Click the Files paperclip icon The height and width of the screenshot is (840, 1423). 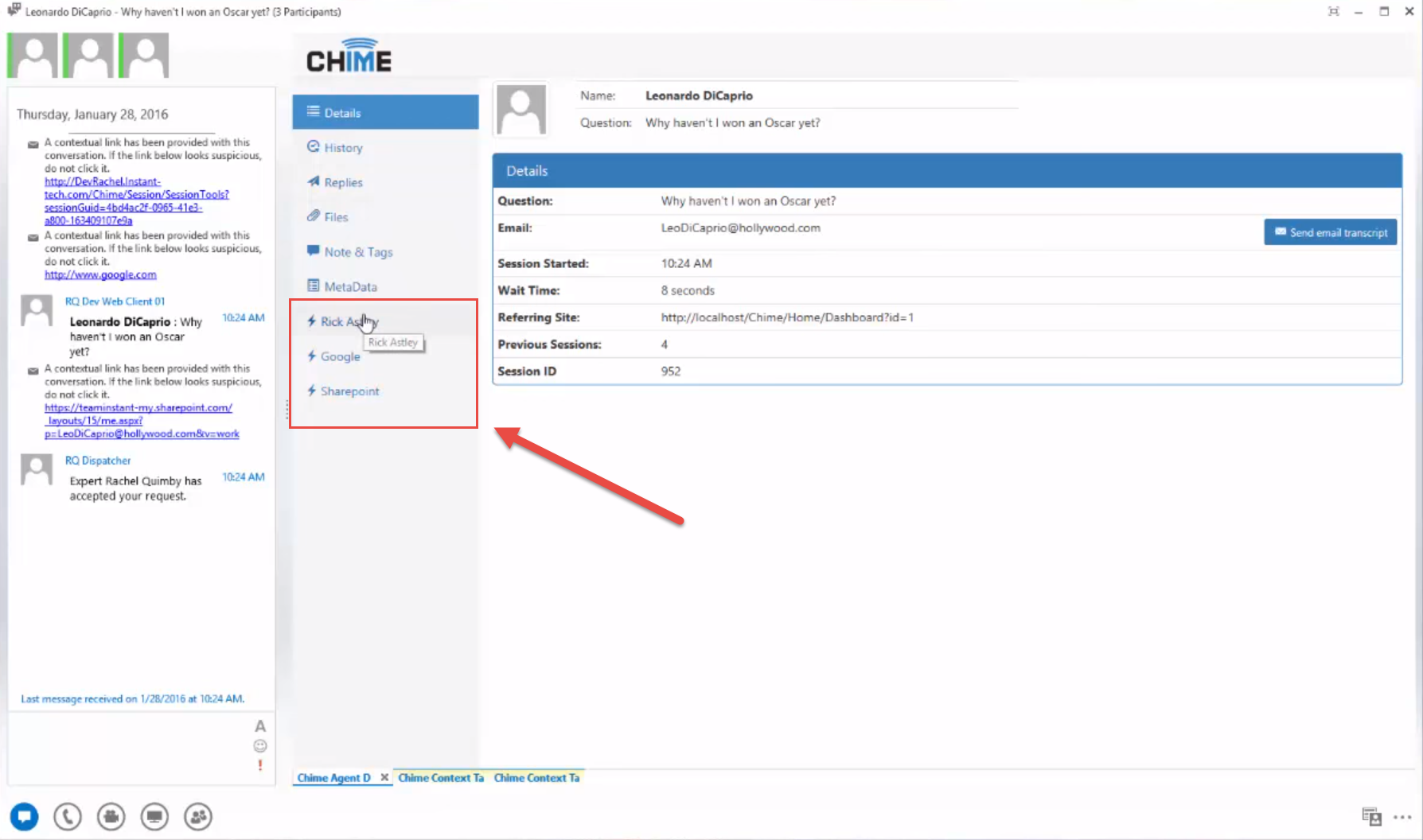314,216
